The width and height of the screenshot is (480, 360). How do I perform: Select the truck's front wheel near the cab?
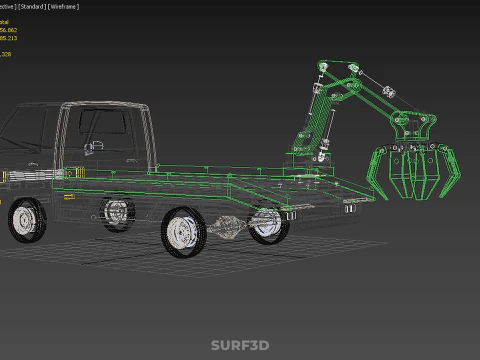[27, 220]
